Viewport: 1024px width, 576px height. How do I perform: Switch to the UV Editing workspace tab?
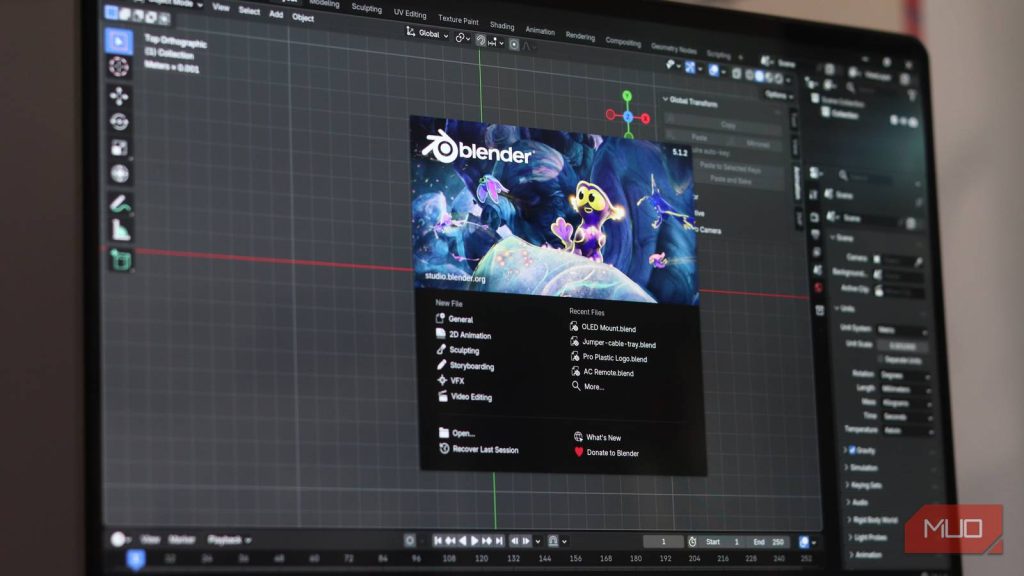pyautogui.click(x=409, y=13)
